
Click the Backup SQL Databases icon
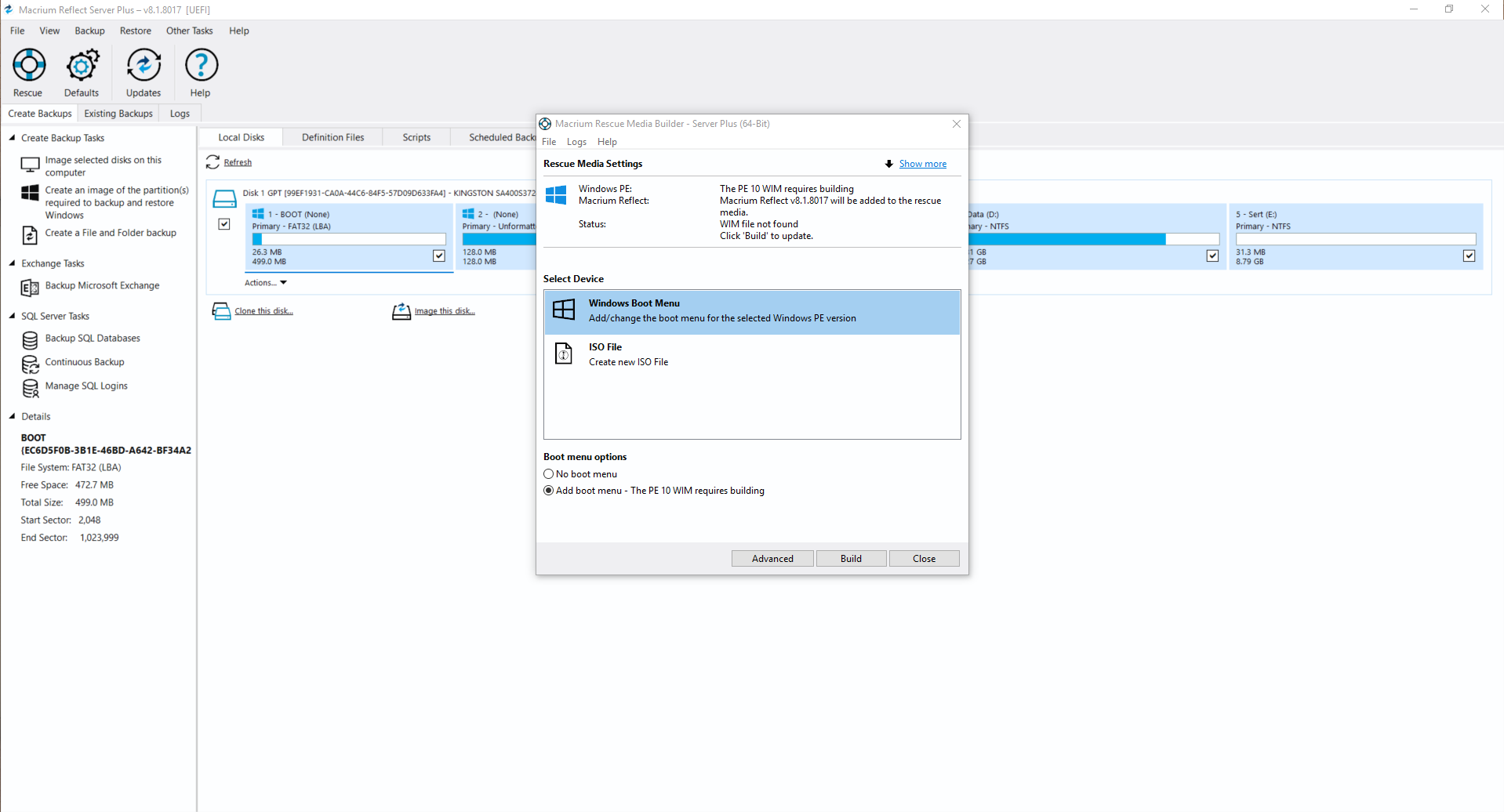click(x=30, y=340)
